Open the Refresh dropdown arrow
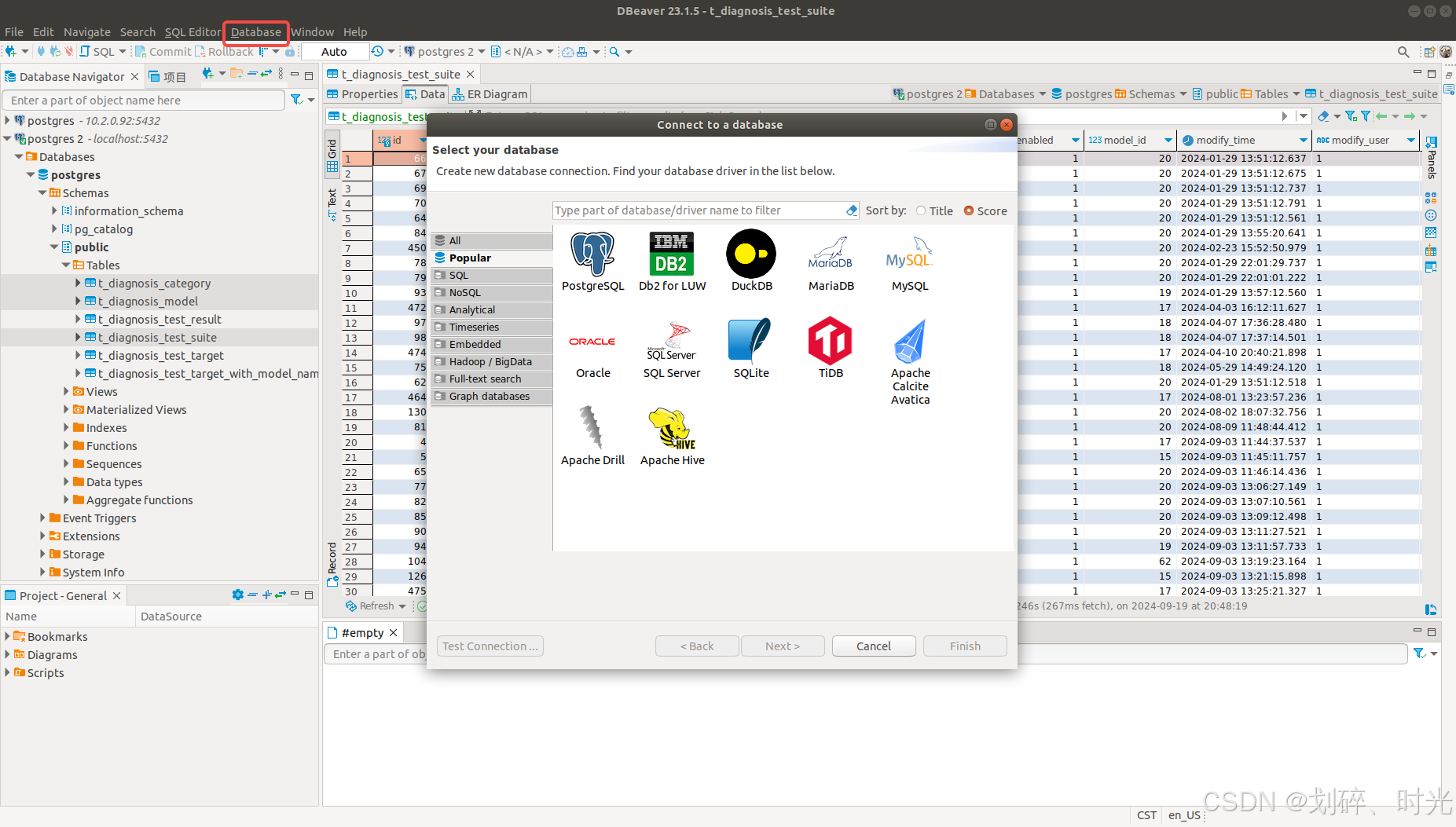1456x827 pixels. pos(402,606)
